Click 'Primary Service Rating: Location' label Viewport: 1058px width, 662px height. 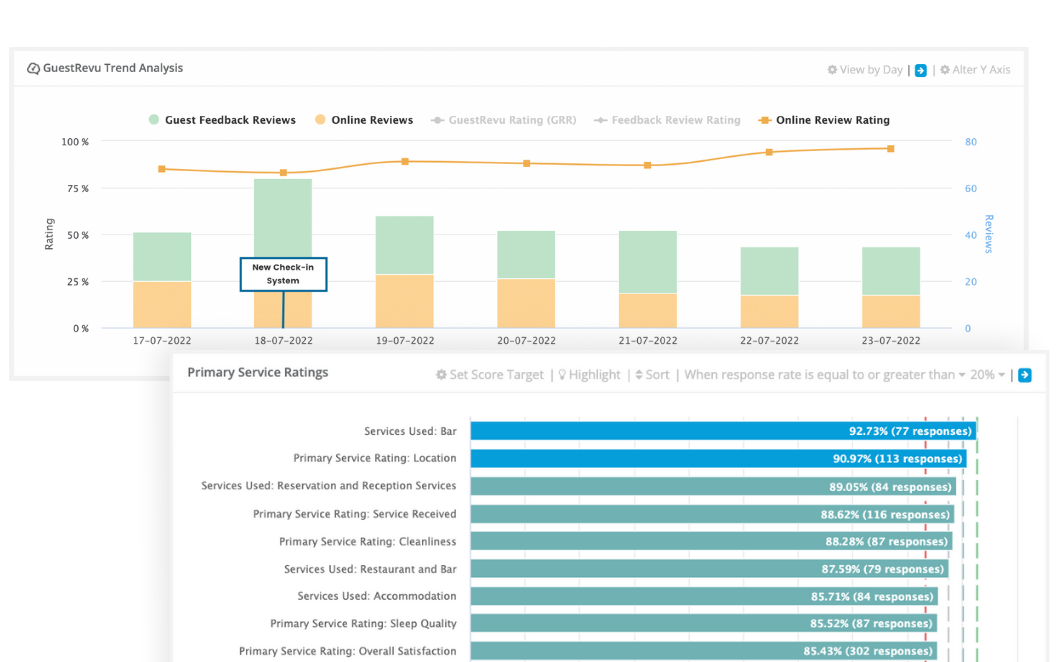click(x=374, y=458)
